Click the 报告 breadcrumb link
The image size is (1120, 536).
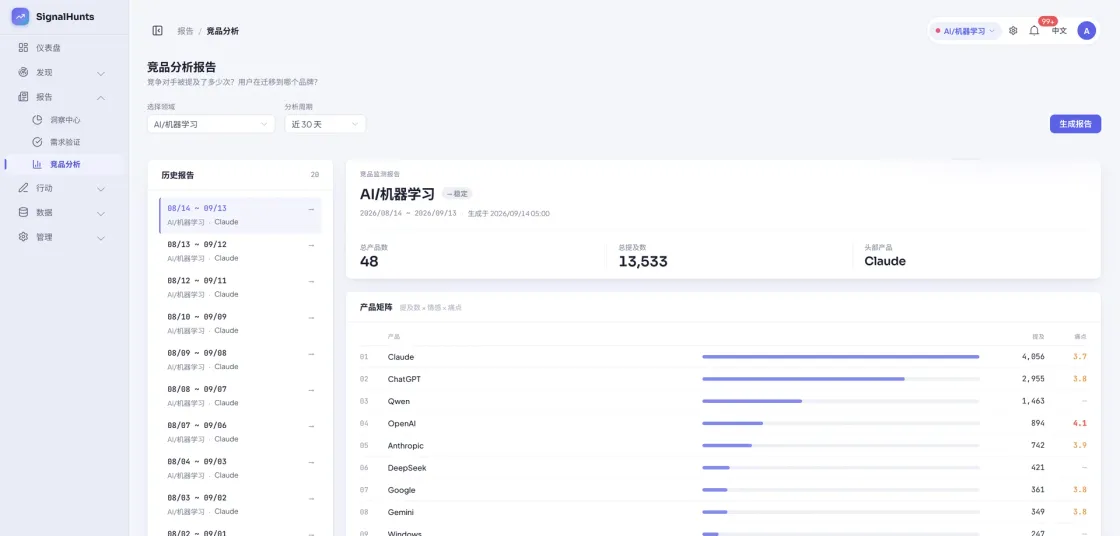tap(185, 31)
